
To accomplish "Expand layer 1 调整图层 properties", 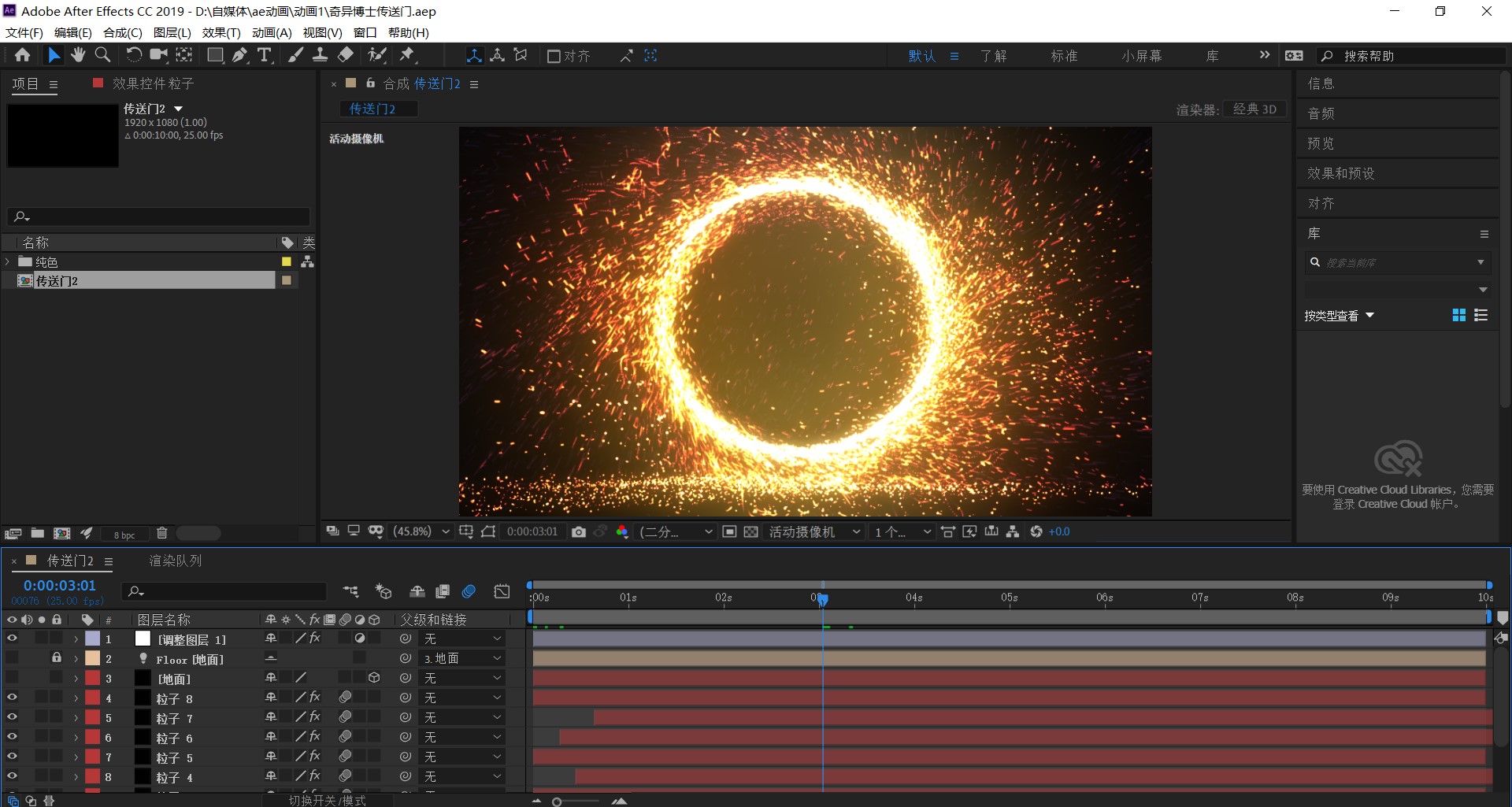I will pos(76,639).
